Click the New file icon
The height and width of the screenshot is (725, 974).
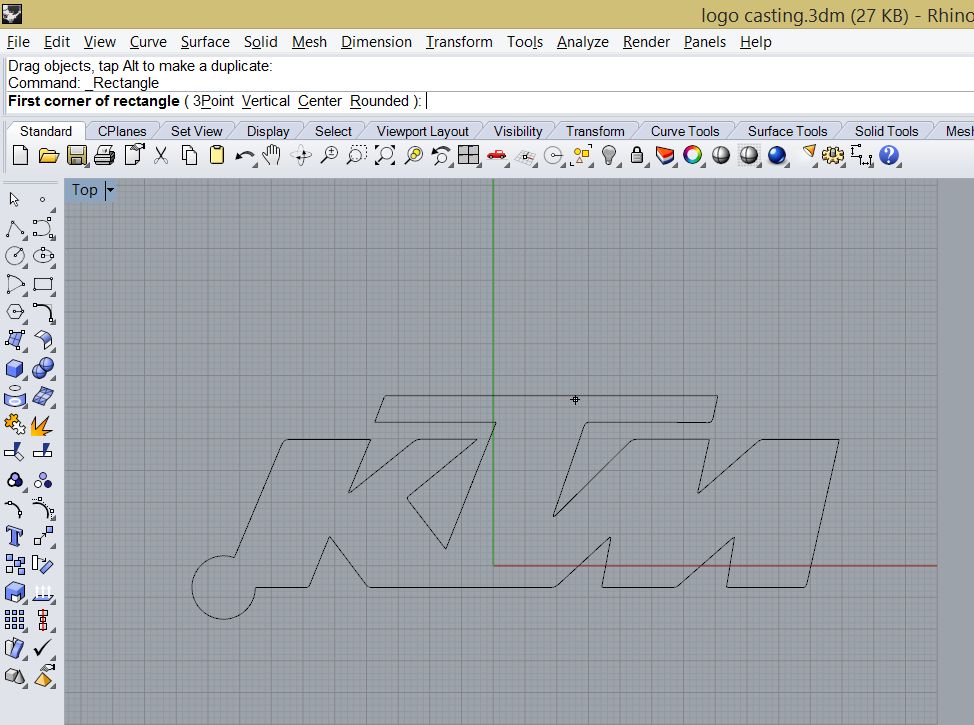[20, 155]
